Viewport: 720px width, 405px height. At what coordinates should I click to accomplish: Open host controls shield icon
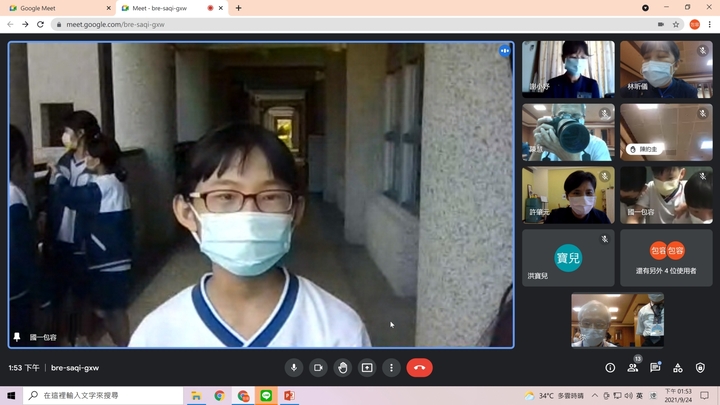[x=700, y=367]
